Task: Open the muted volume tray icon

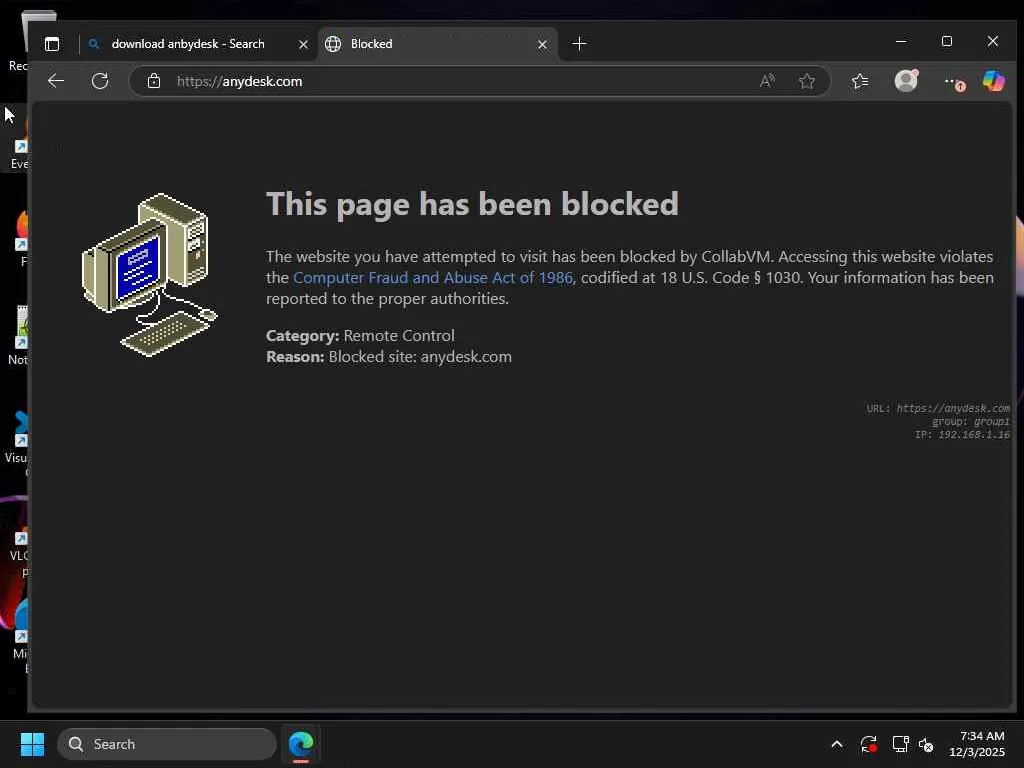Action: pyautogui.click(x=926, y=744)
